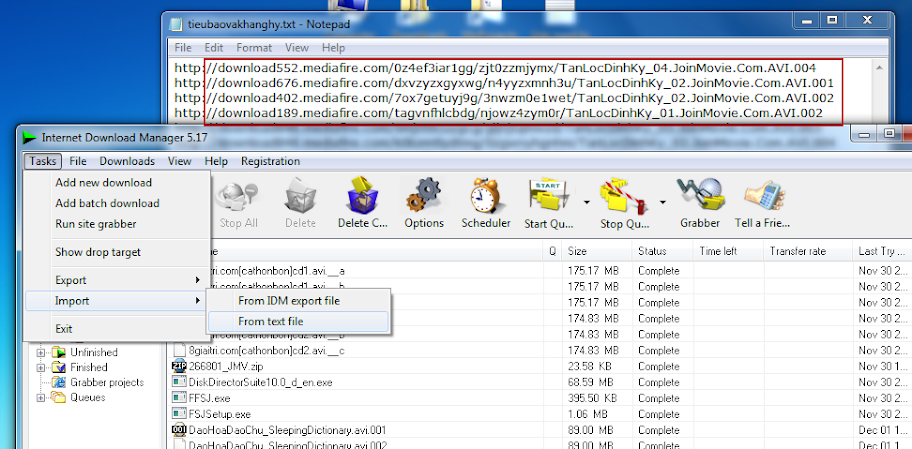Choose From text file import option

[298, 322]
